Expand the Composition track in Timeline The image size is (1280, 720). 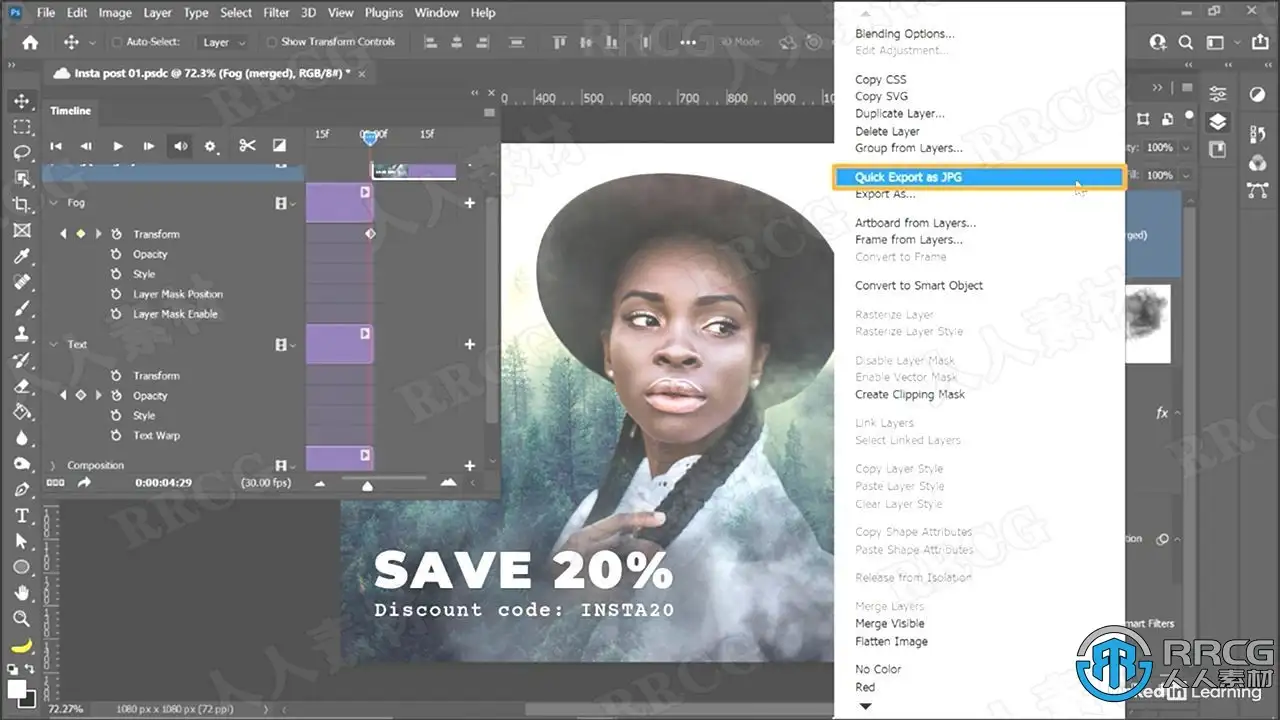(x=54, y=466)
